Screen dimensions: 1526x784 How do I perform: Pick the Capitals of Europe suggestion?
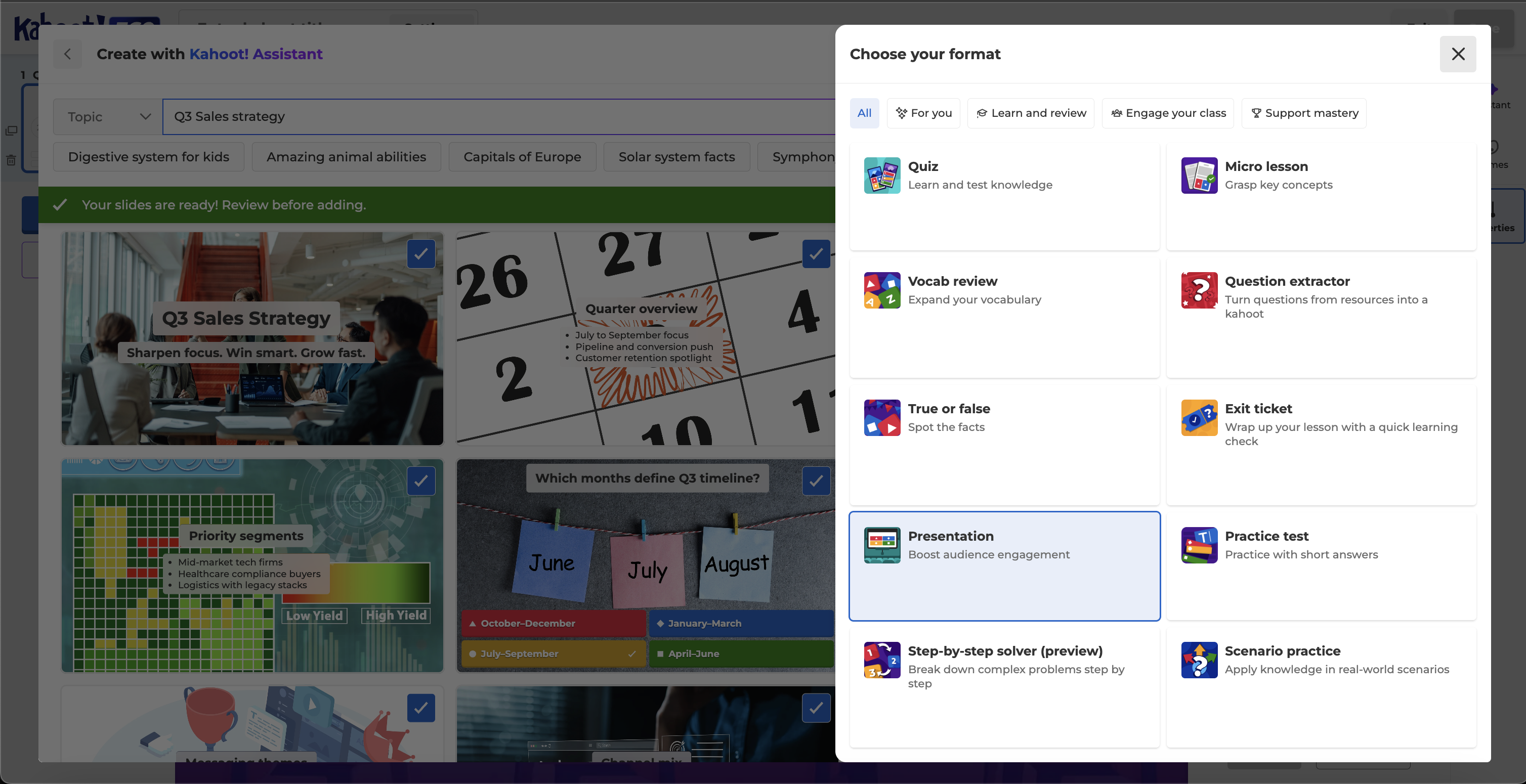(x=522, y=157)
